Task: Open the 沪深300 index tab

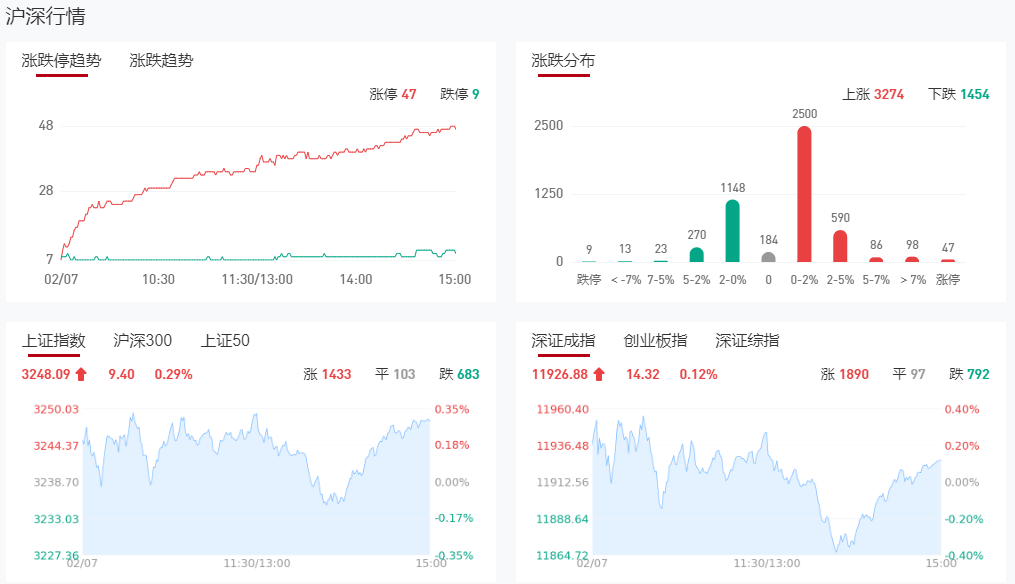Action: pyautogui.click(x=143, y=341)
